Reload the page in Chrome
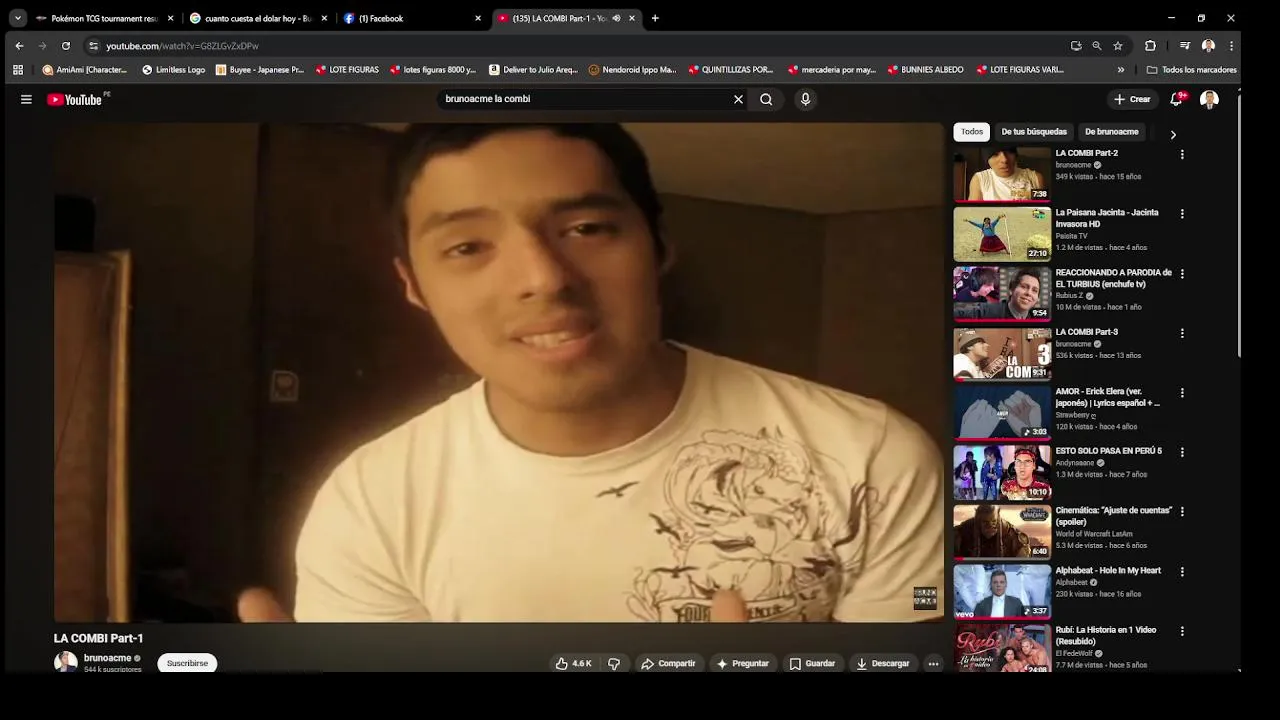The height and width of the screenshot is (720, 1280). 66,45
